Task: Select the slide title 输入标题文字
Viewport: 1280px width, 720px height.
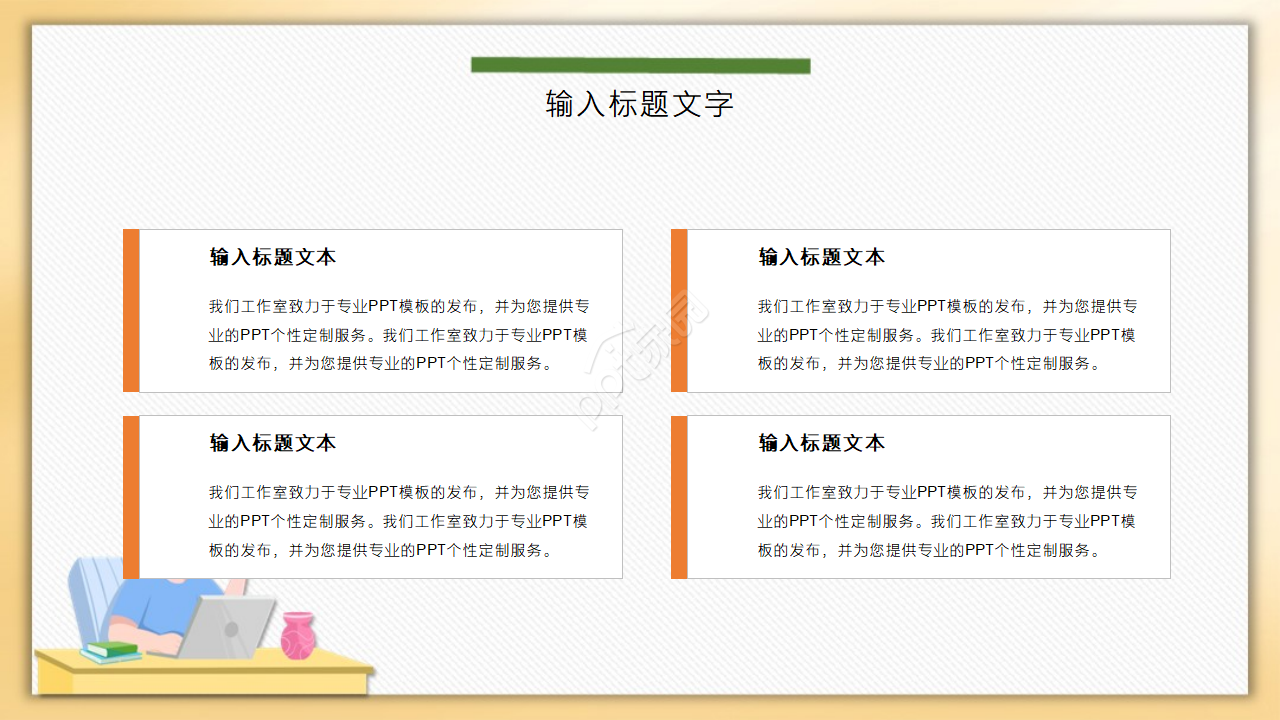Action: click(x=640, y=103)
